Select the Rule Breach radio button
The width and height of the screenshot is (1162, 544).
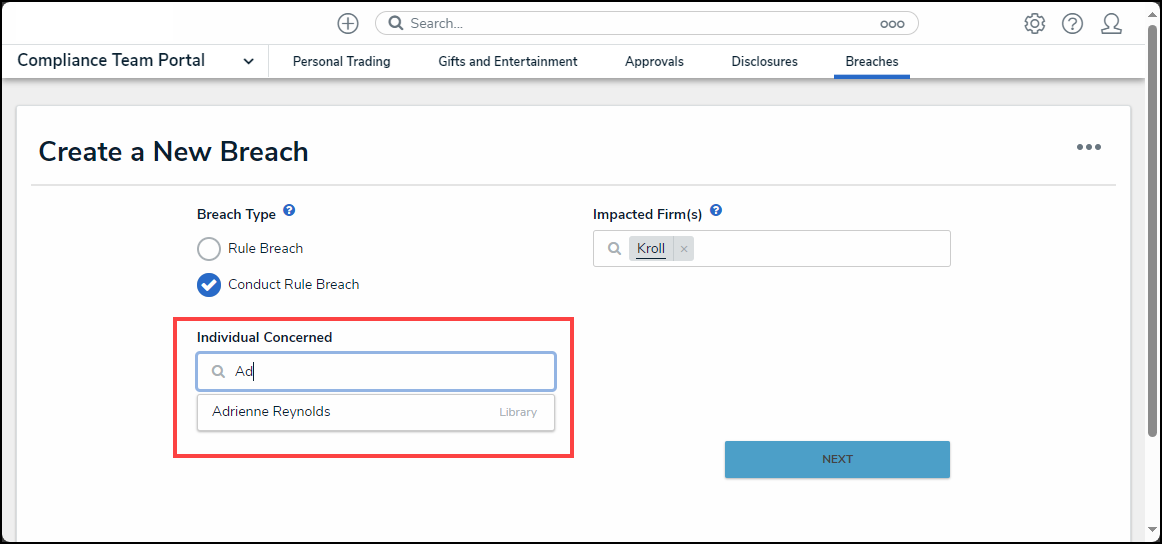[209, 249]
